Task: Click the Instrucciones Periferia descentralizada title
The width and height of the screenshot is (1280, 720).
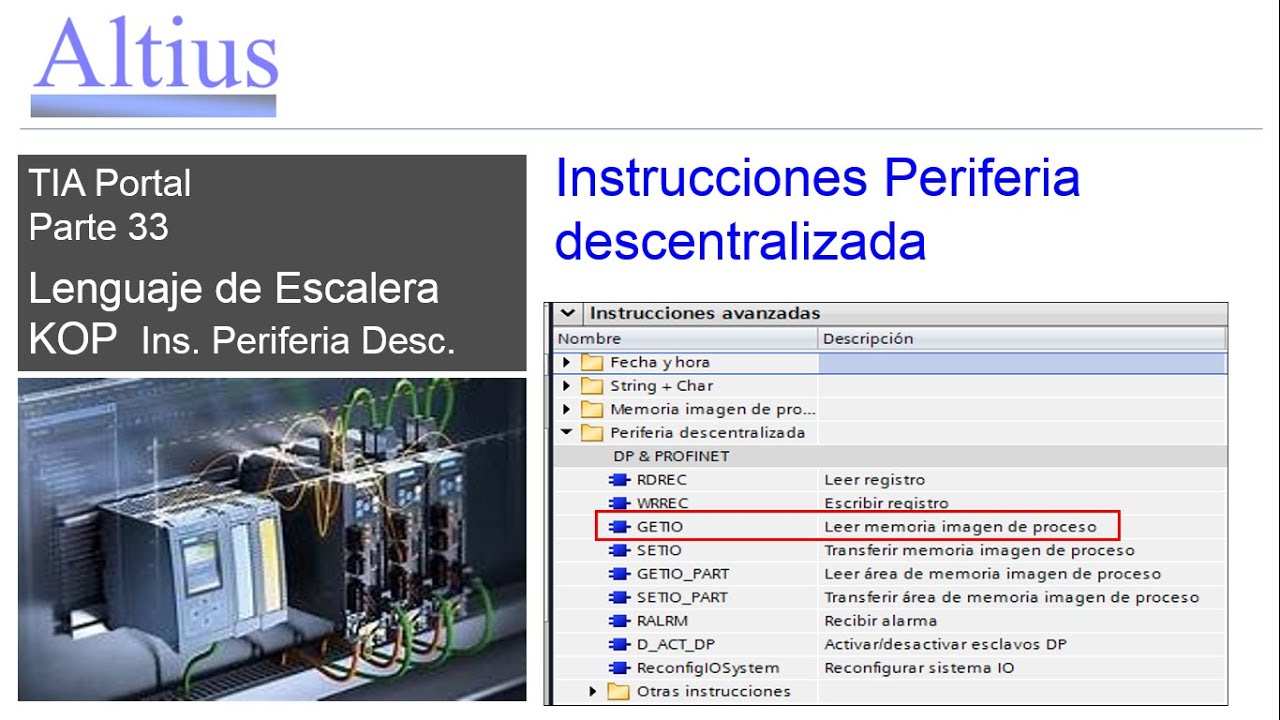Action: coord(817,210)
